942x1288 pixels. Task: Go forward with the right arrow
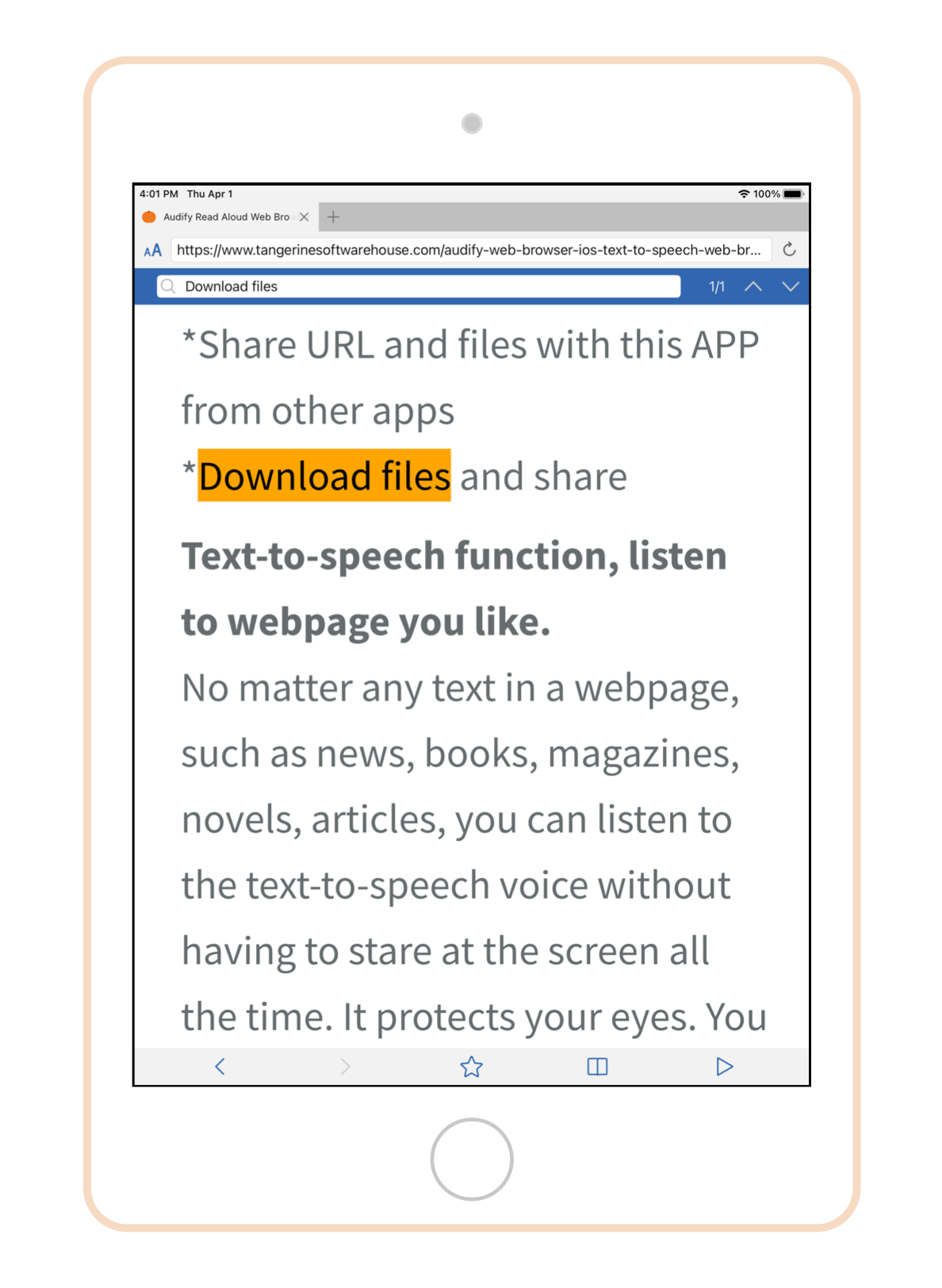[345, 1067]
